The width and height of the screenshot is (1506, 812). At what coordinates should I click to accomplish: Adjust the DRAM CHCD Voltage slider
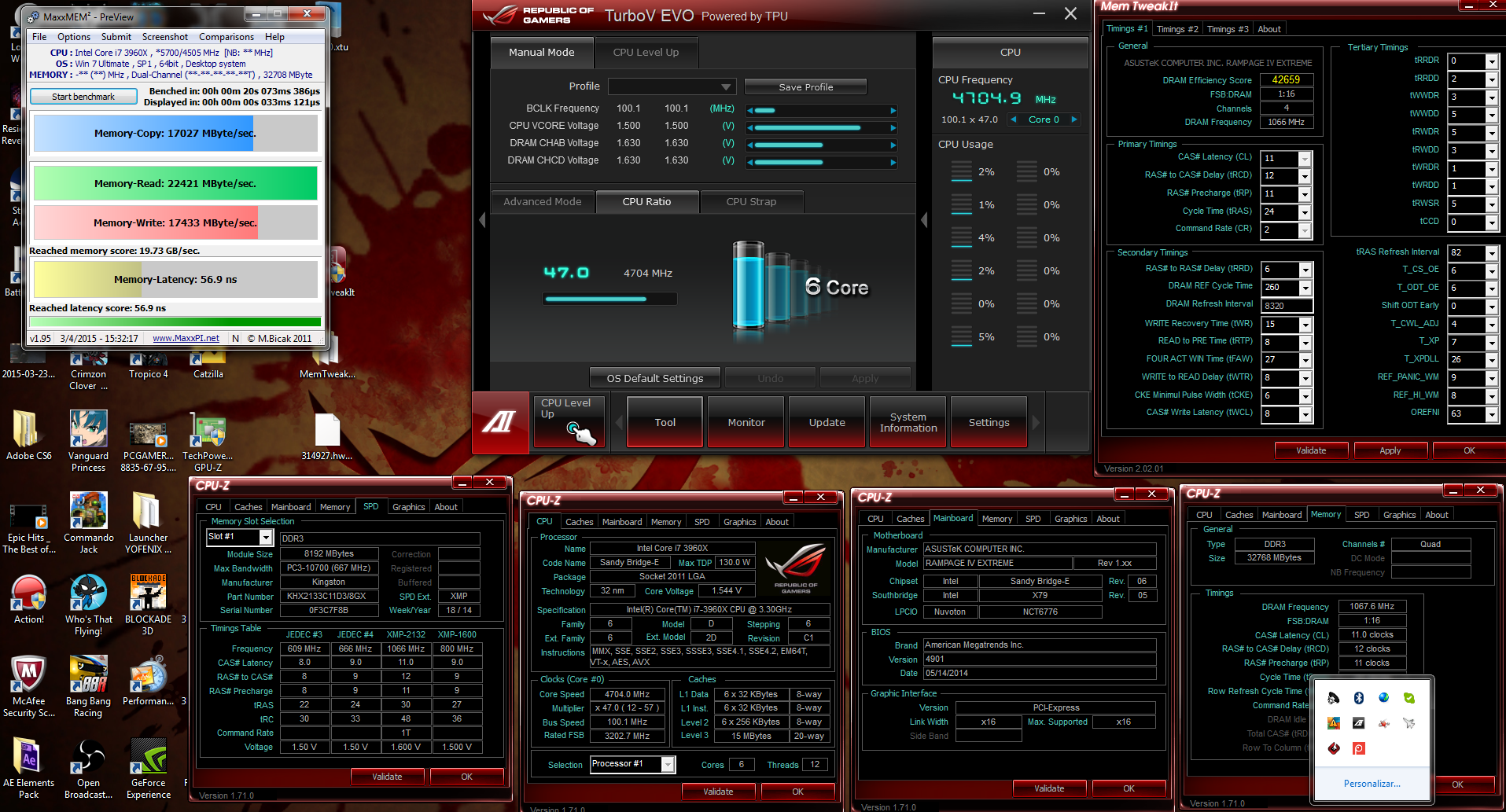822,163
